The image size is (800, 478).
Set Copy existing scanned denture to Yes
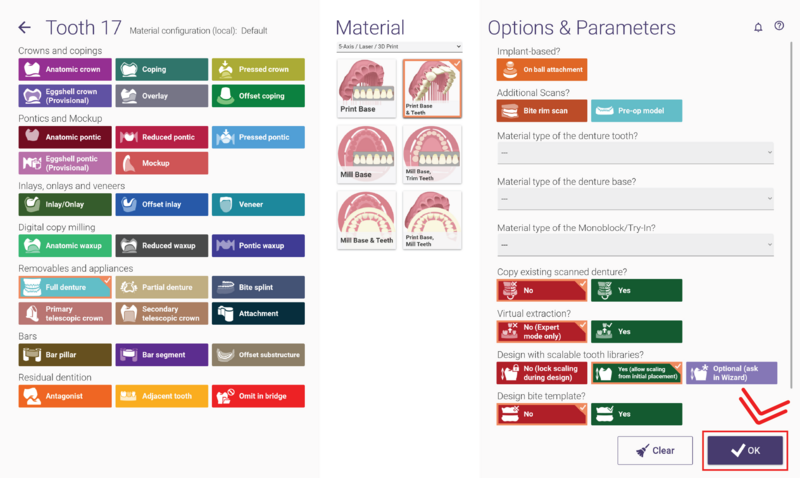tap(636, 290)
